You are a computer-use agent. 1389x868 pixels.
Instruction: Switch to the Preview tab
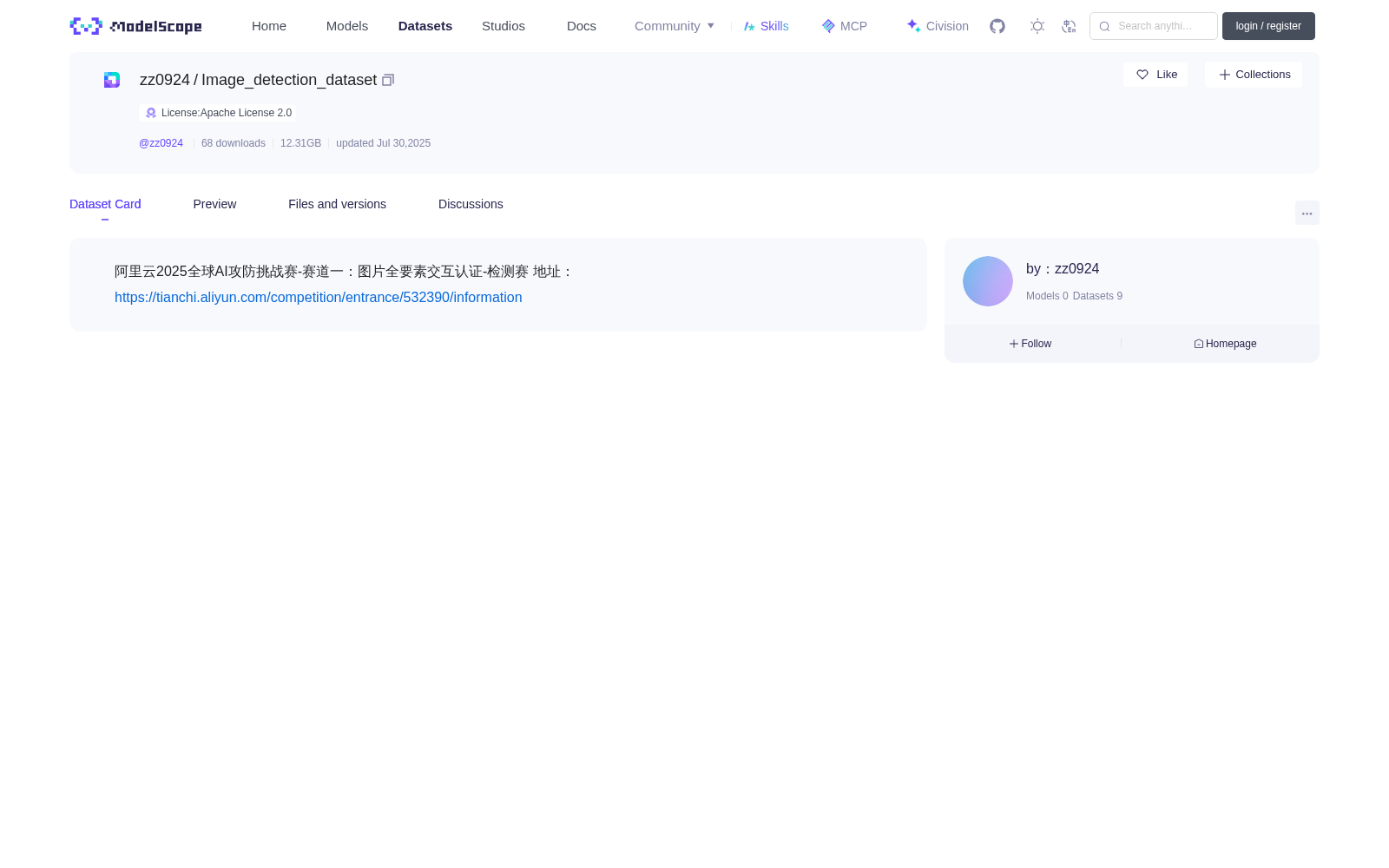214,204
